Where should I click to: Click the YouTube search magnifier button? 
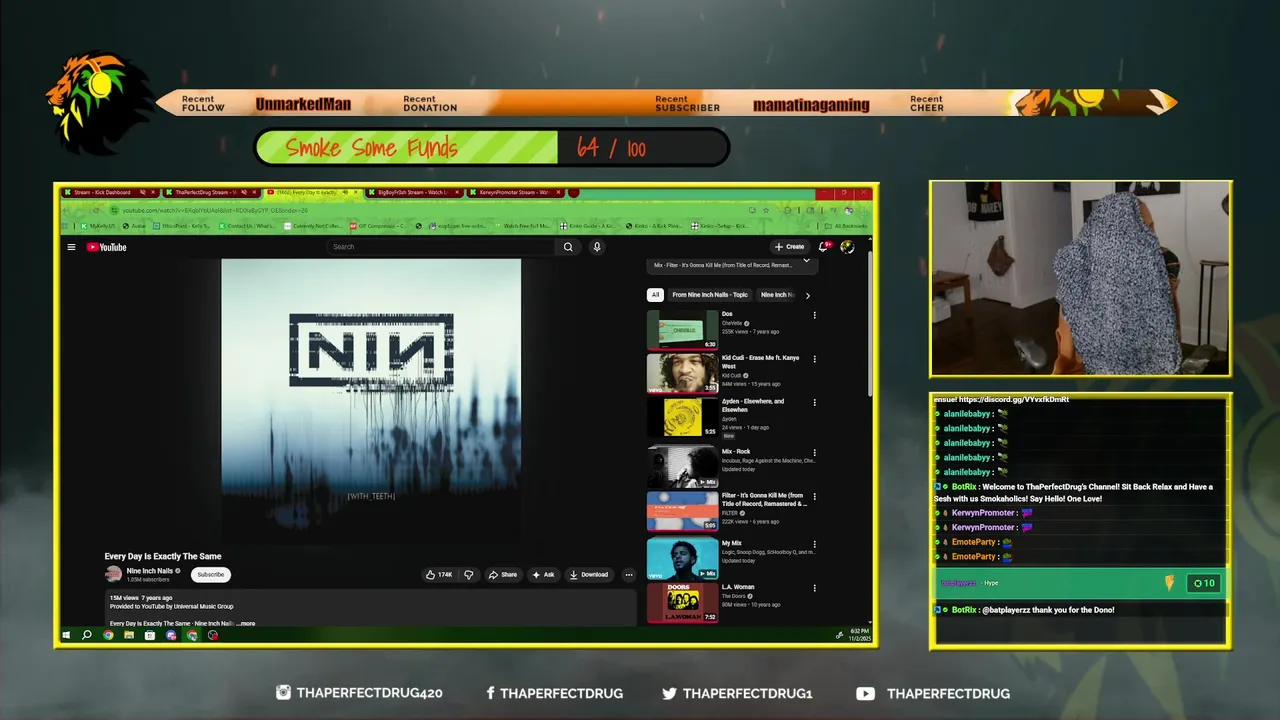point(568,247)
